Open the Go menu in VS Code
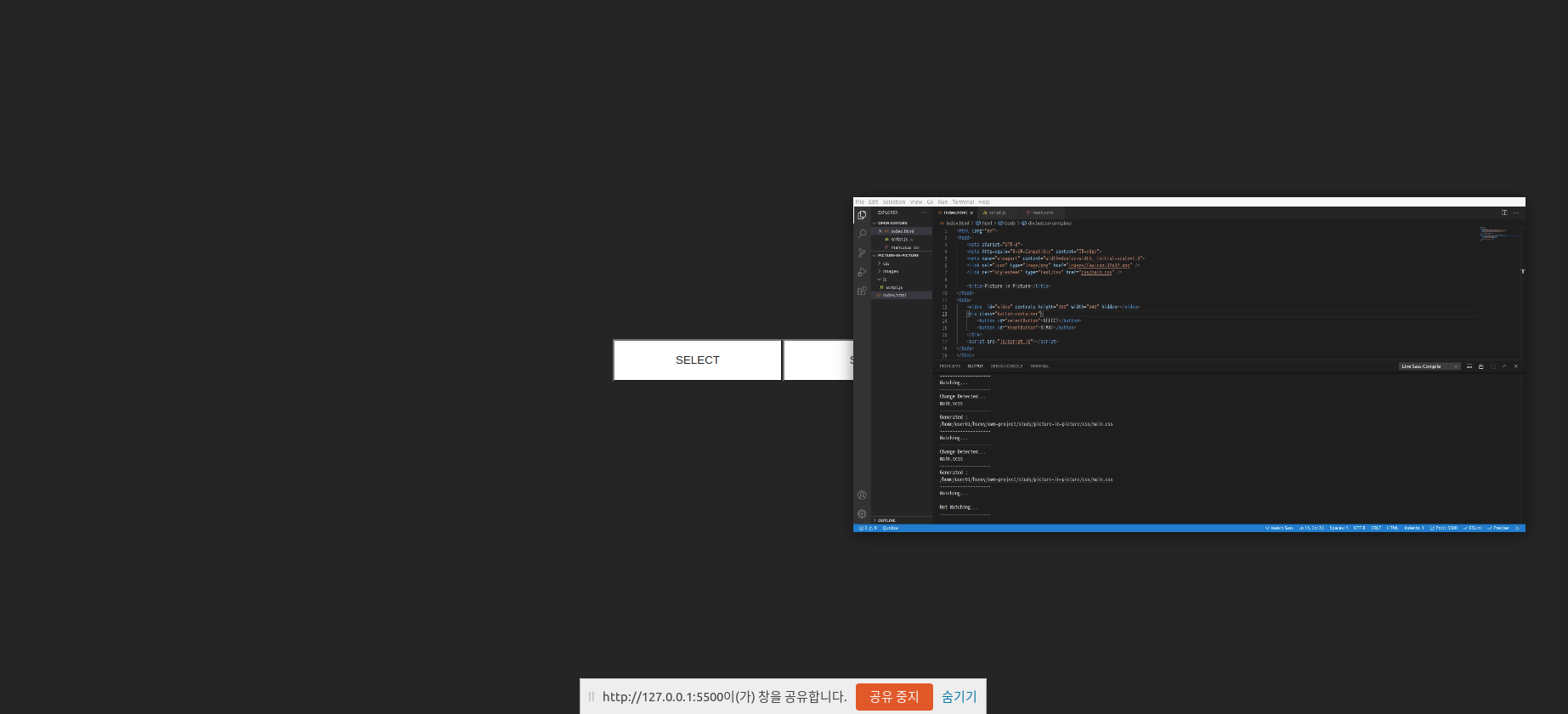Screen dimensions: 1568x714 930,201
